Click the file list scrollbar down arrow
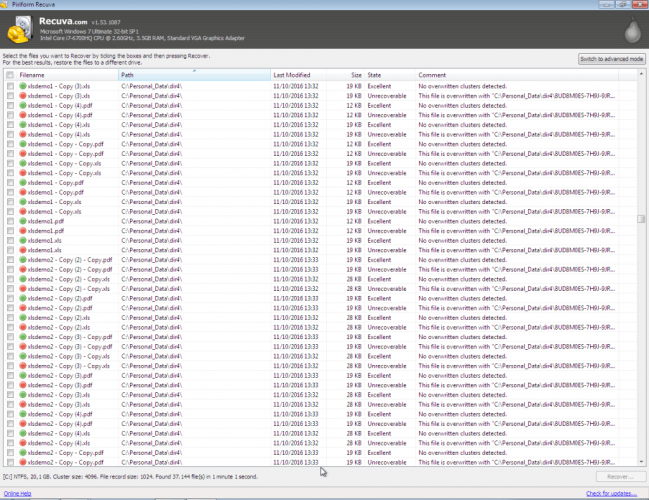 coord(641,462)
